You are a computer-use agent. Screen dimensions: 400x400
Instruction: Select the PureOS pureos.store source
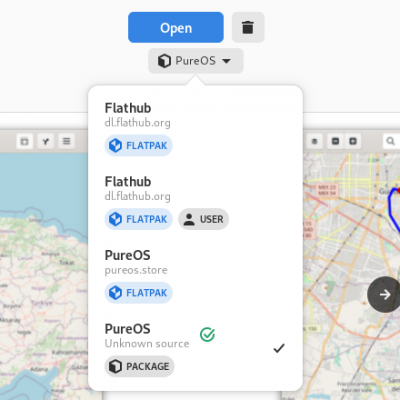[x=195, y=276]
